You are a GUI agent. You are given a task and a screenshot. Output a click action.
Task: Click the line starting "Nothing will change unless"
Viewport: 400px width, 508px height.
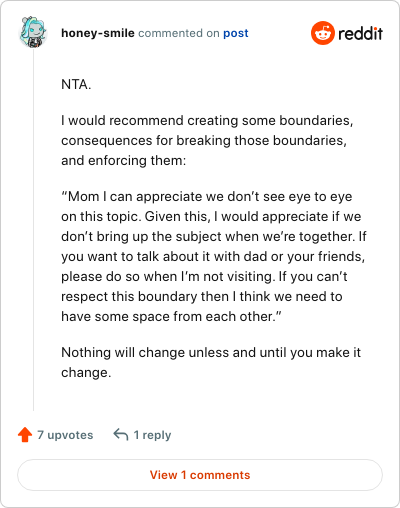coord(211,353)
